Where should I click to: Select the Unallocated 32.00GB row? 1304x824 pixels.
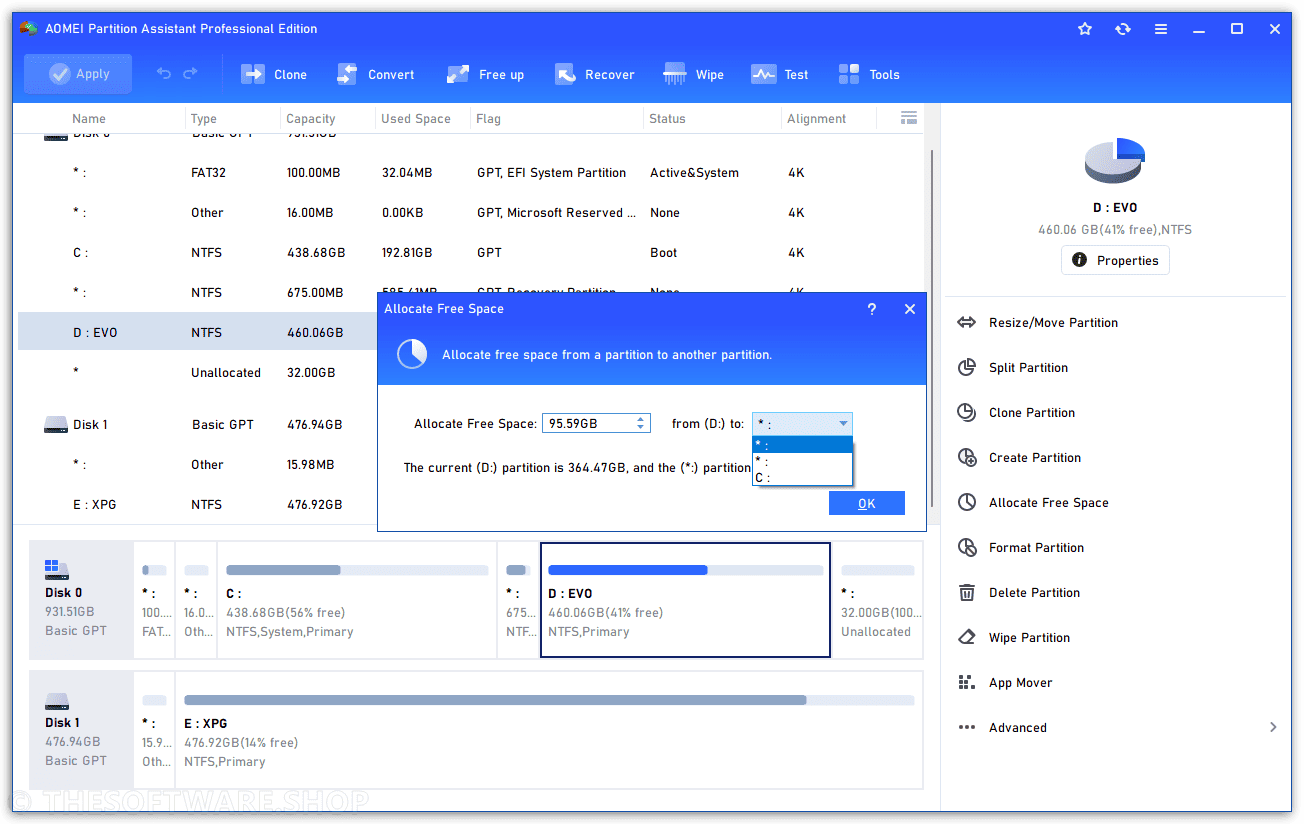coord(198,372)
